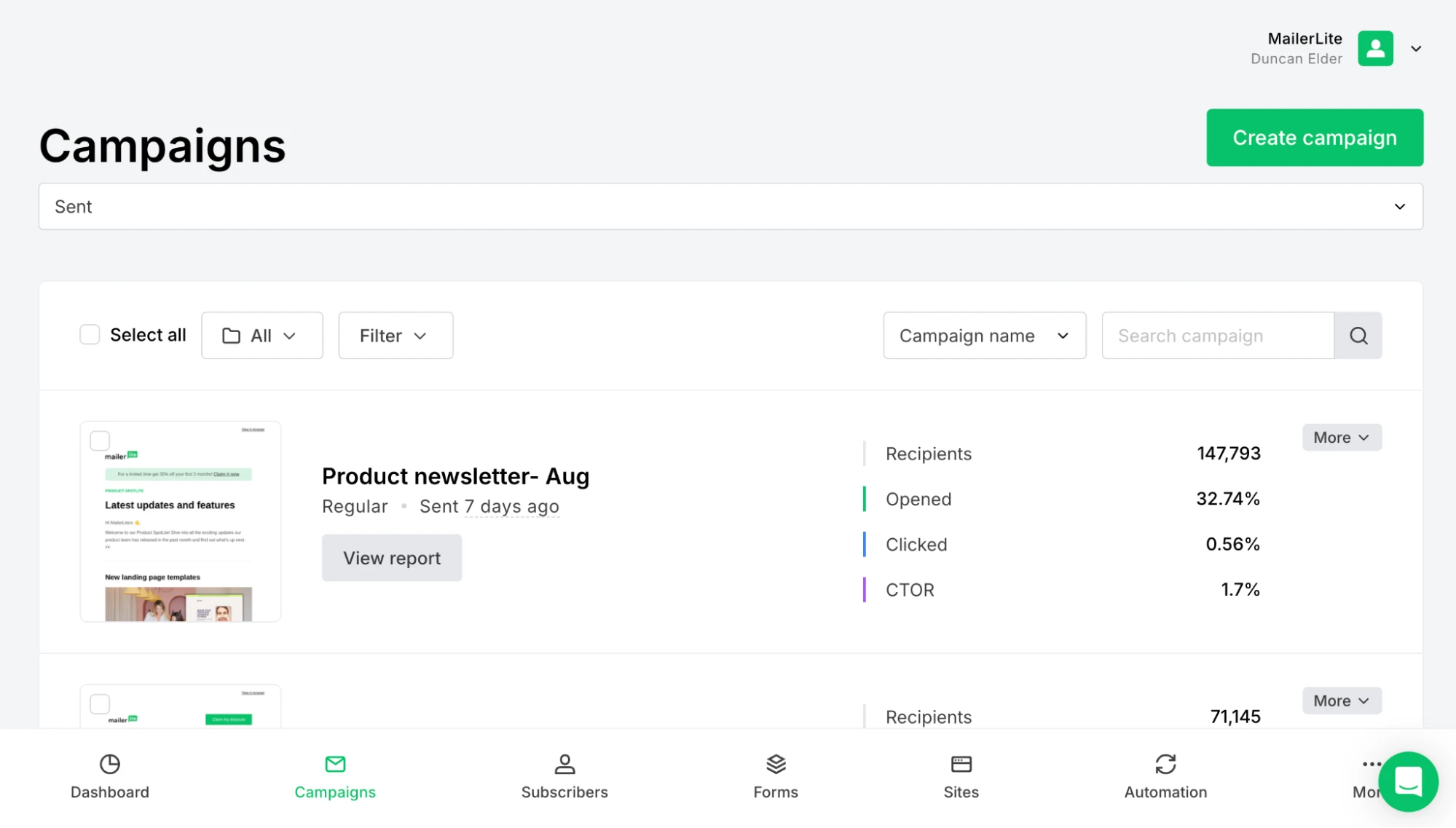Open the Filter menu

point(395,336)
